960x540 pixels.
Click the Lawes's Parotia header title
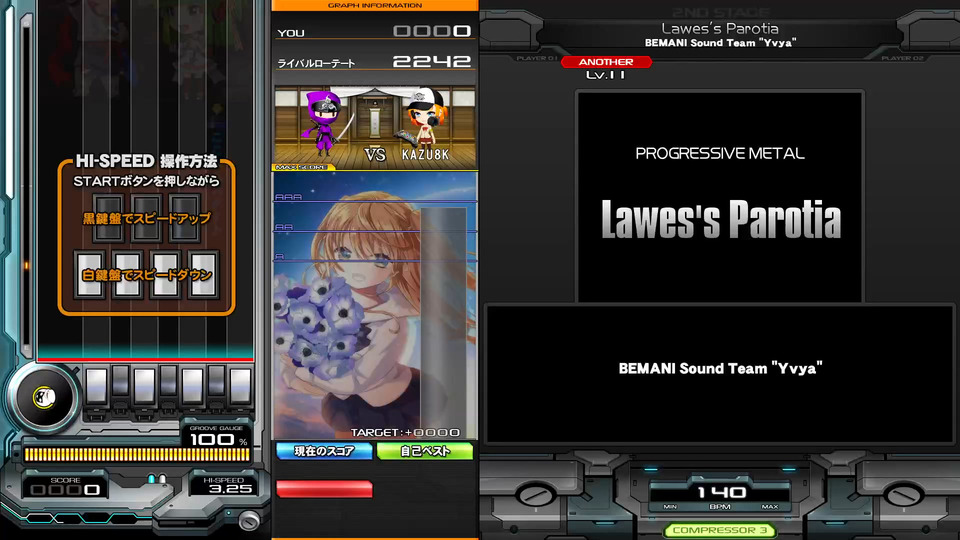click(x=720, y=28)
